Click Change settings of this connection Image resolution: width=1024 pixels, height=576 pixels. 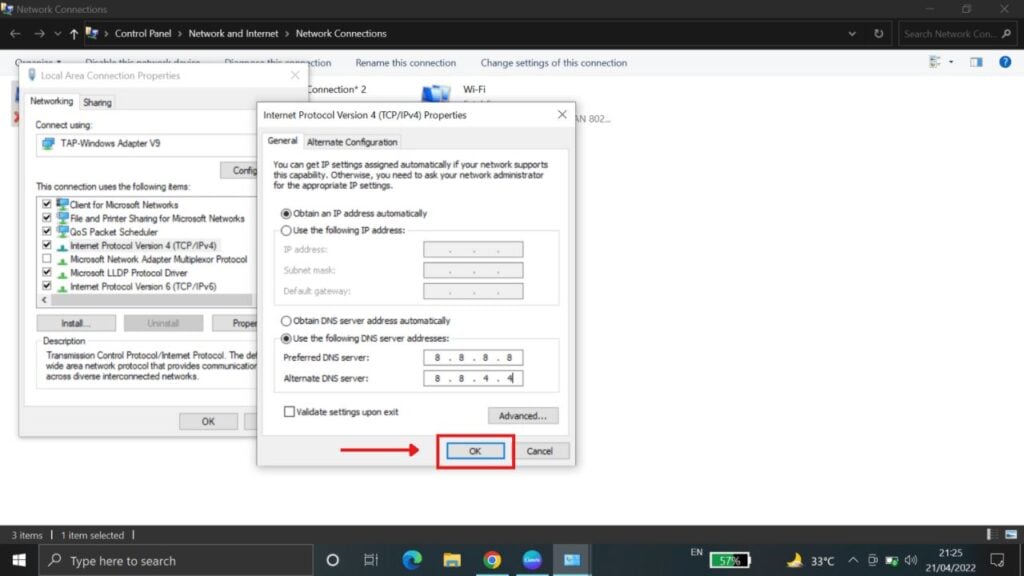coord(554,63)
